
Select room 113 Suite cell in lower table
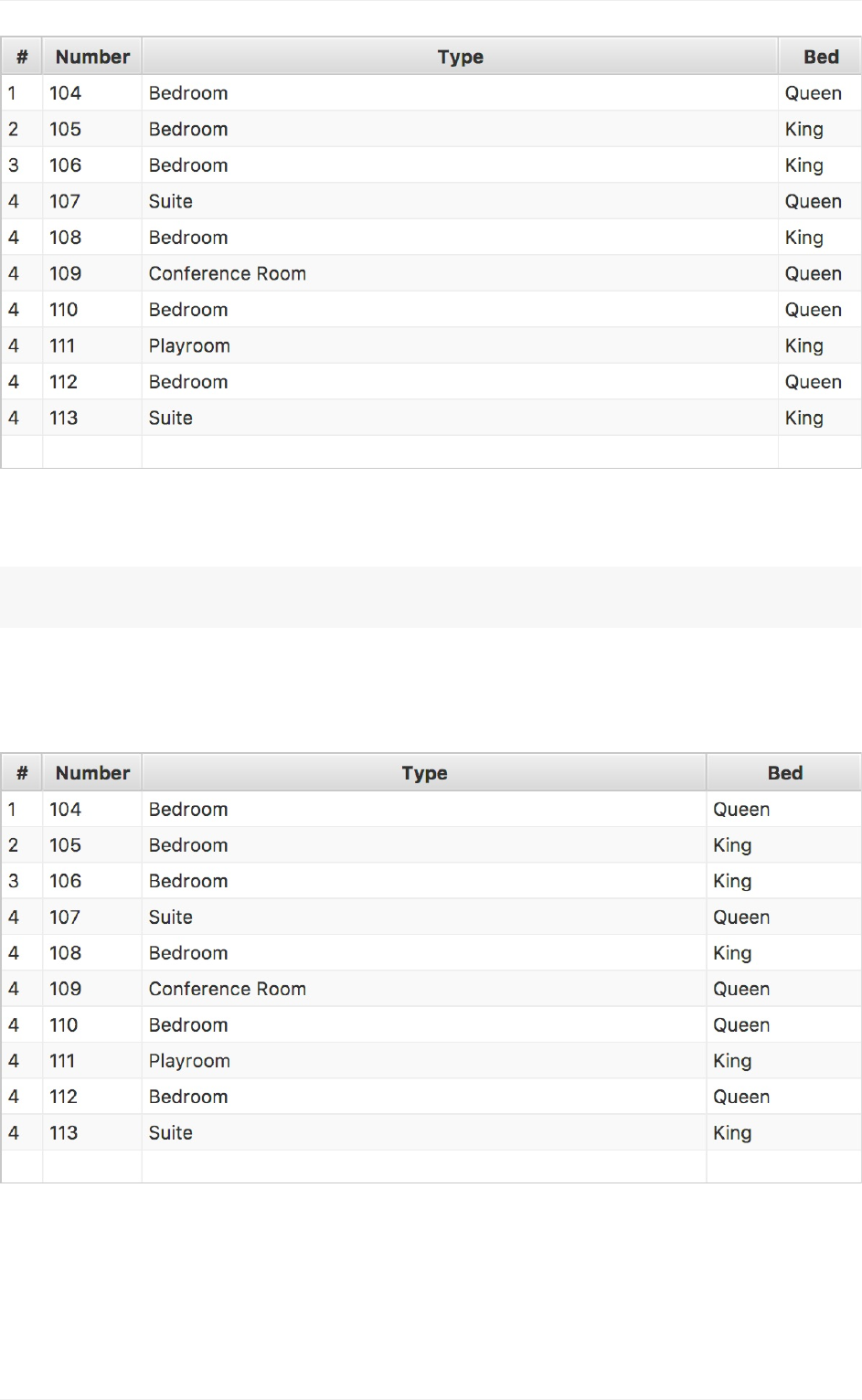tap(171, 1133)
